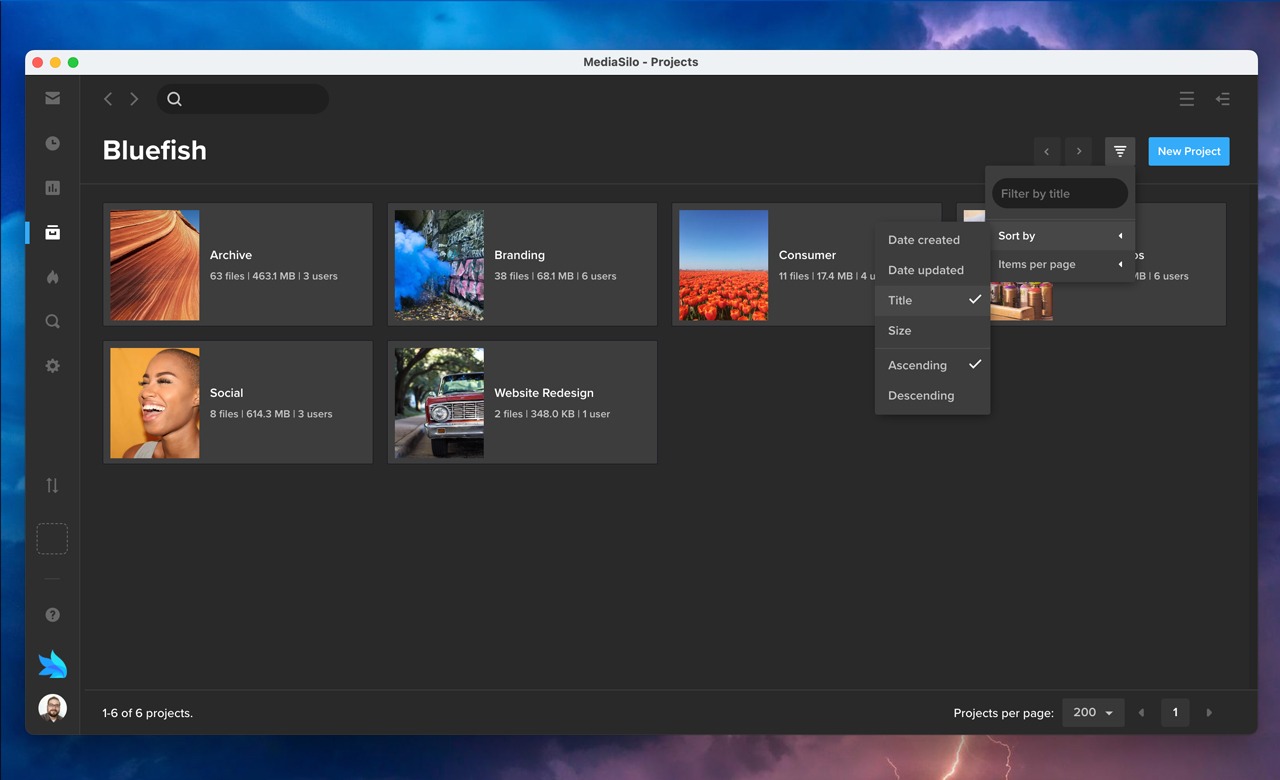Click the dashed drop zone box
1280x780 pixels.
[52, 539]
